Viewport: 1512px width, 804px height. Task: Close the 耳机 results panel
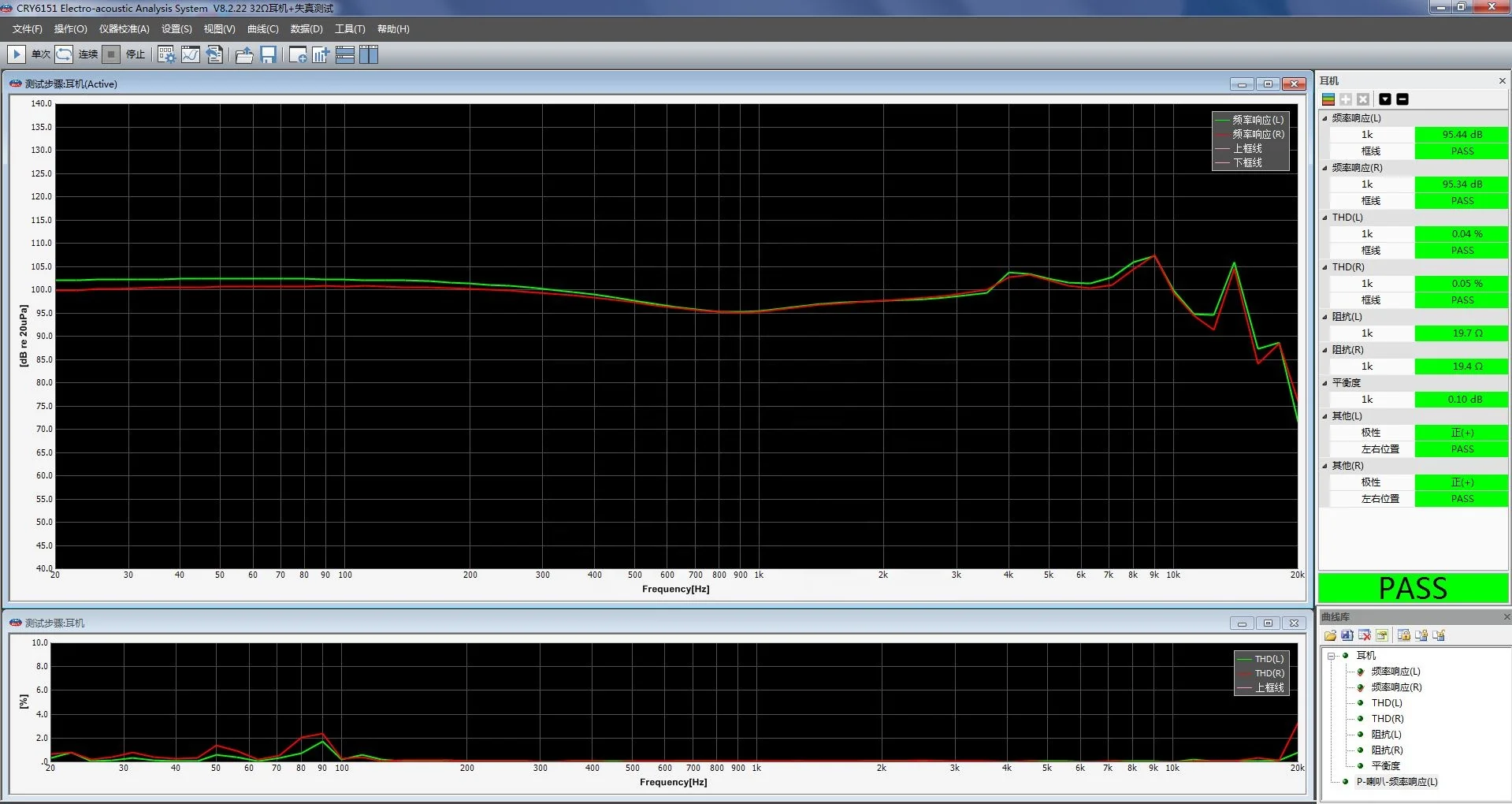[1503, 81]
